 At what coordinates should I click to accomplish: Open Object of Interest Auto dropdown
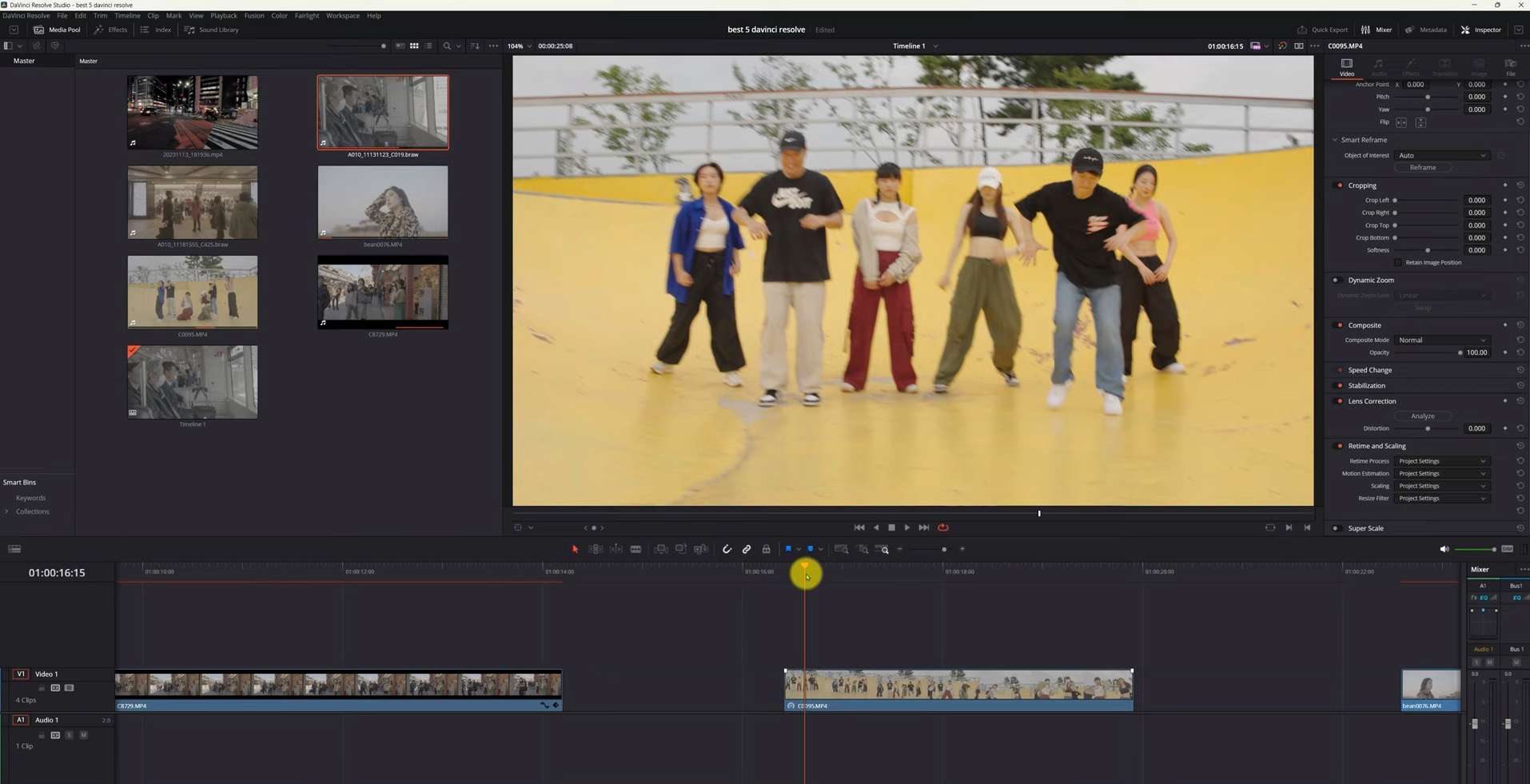(1442, 155)
